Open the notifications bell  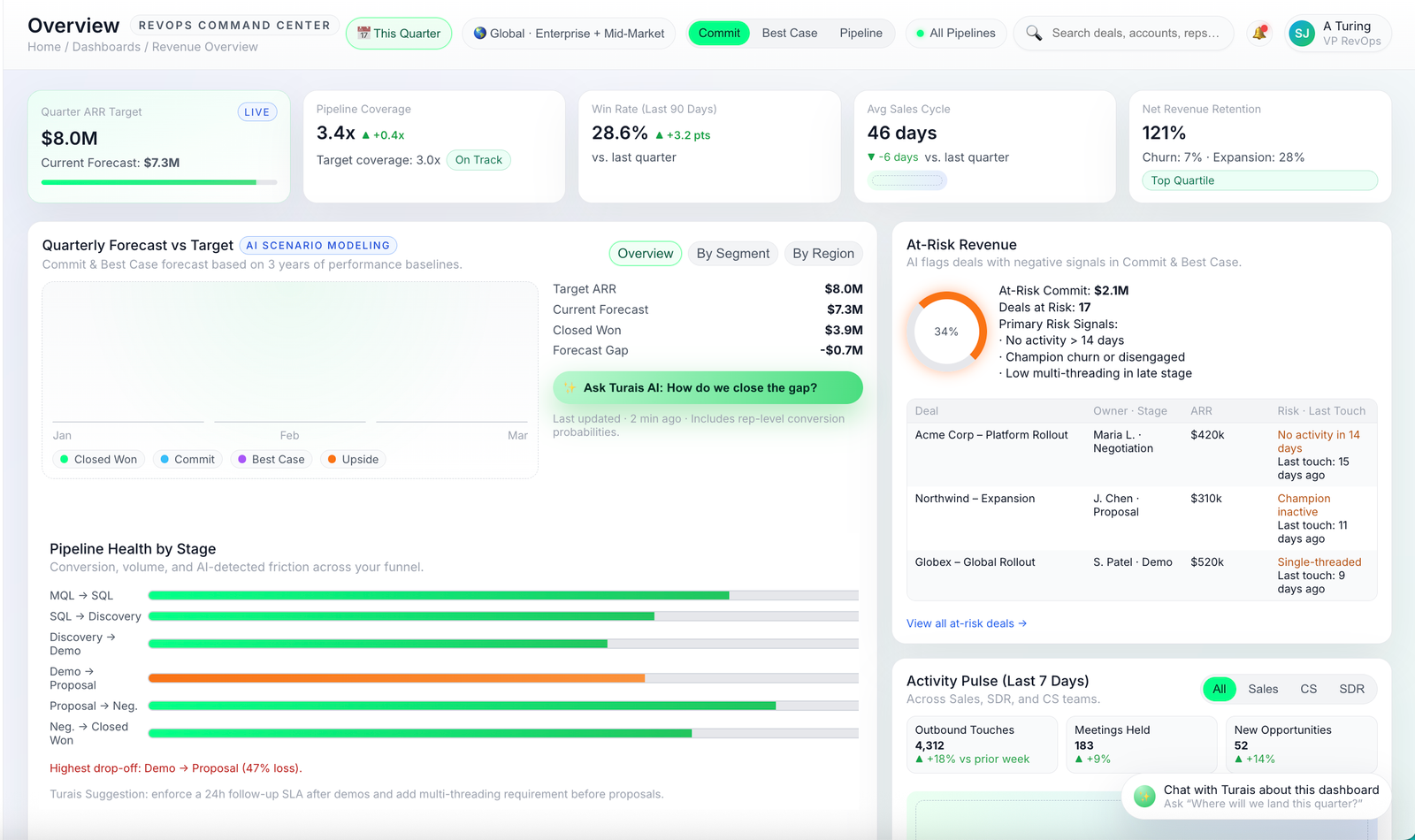[x=1259, y=33]
